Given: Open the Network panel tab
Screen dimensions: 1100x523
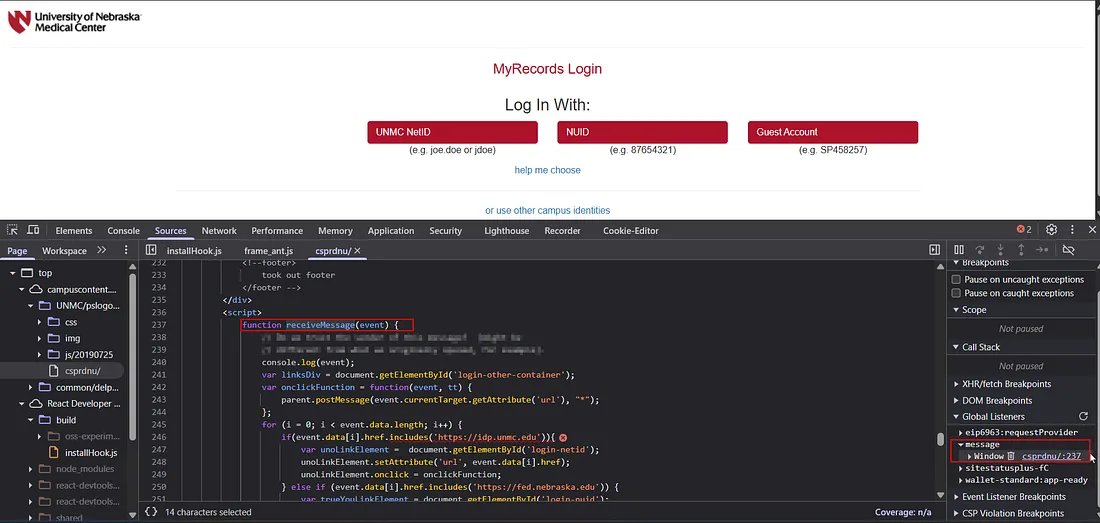Looking at the screenshot, I should tap(219, 231).
